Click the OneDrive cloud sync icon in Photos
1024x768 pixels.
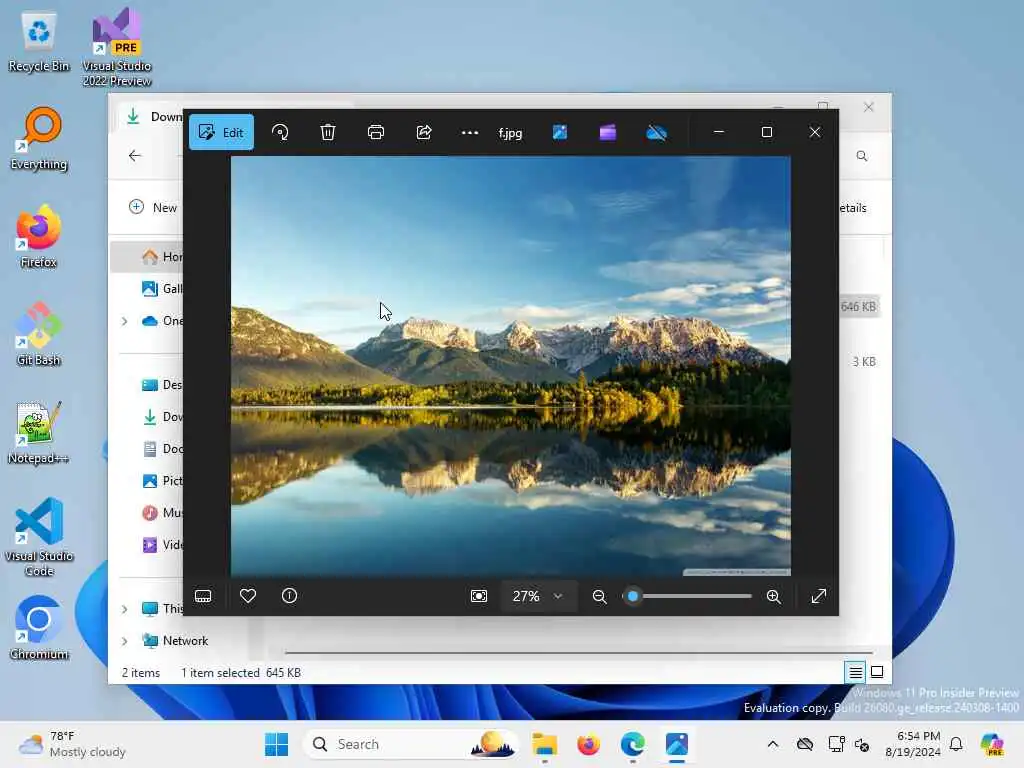point(656,133)
